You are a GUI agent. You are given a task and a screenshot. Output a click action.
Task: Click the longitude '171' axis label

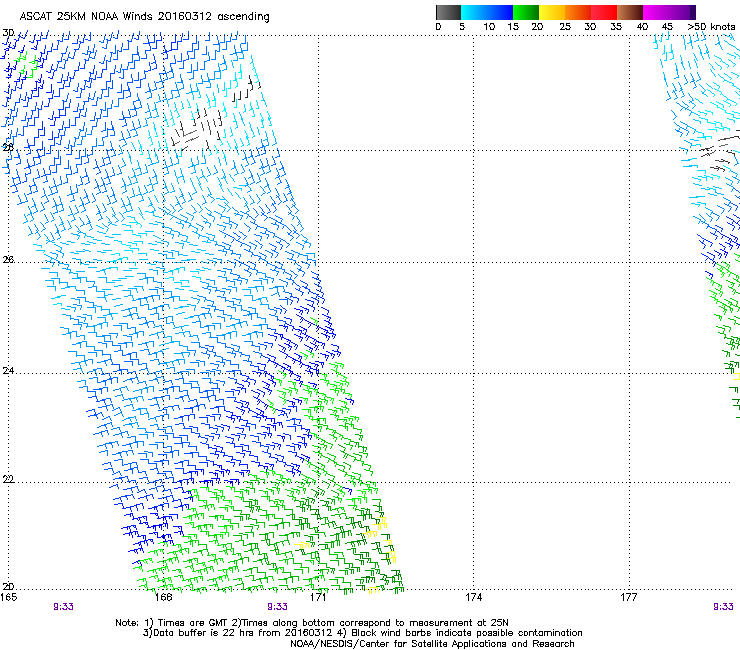tap(319, 597)
